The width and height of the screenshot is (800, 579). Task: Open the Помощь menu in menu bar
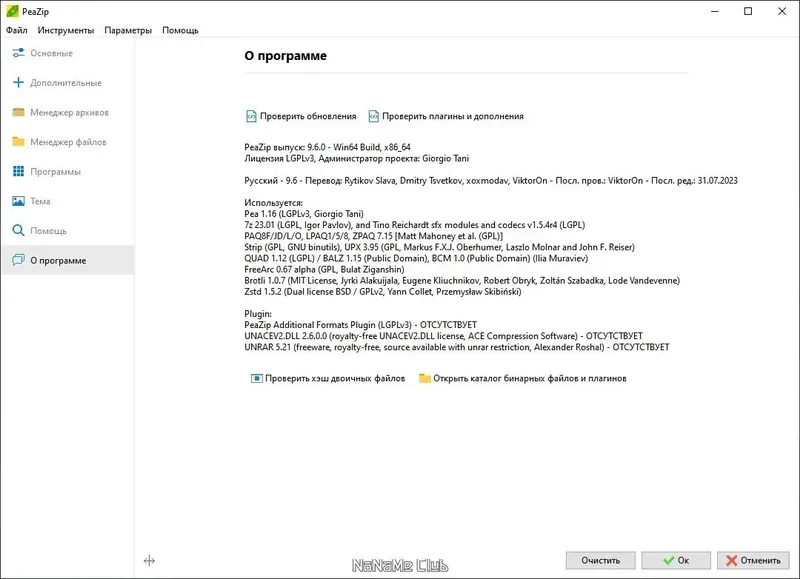[180, 30]
